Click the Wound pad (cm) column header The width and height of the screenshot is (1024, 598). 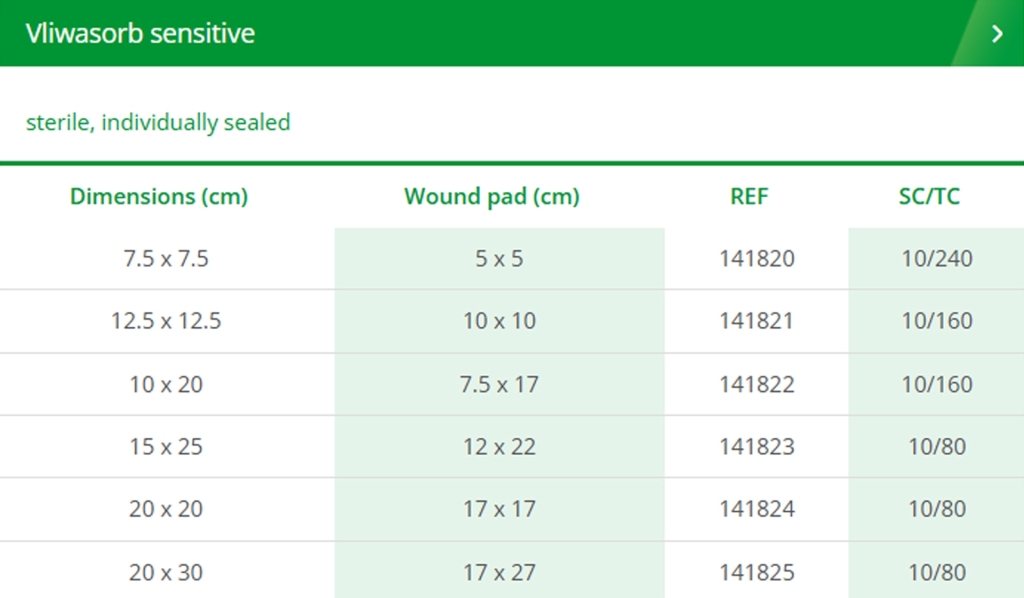point(492,197)
